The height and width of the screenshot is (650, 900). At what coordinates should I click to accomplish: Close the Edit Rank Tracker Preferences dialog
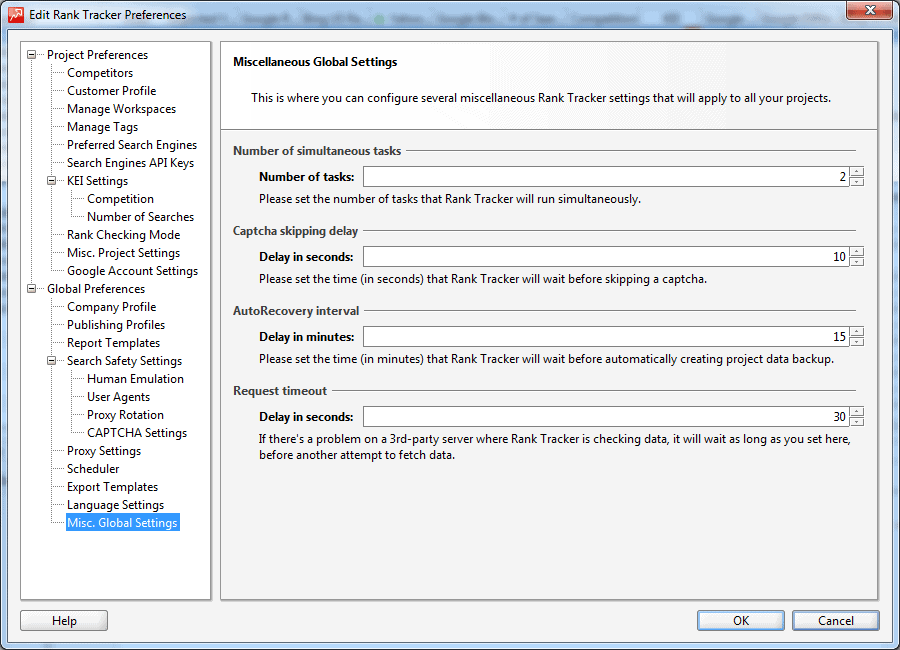(x=870, y=10)
